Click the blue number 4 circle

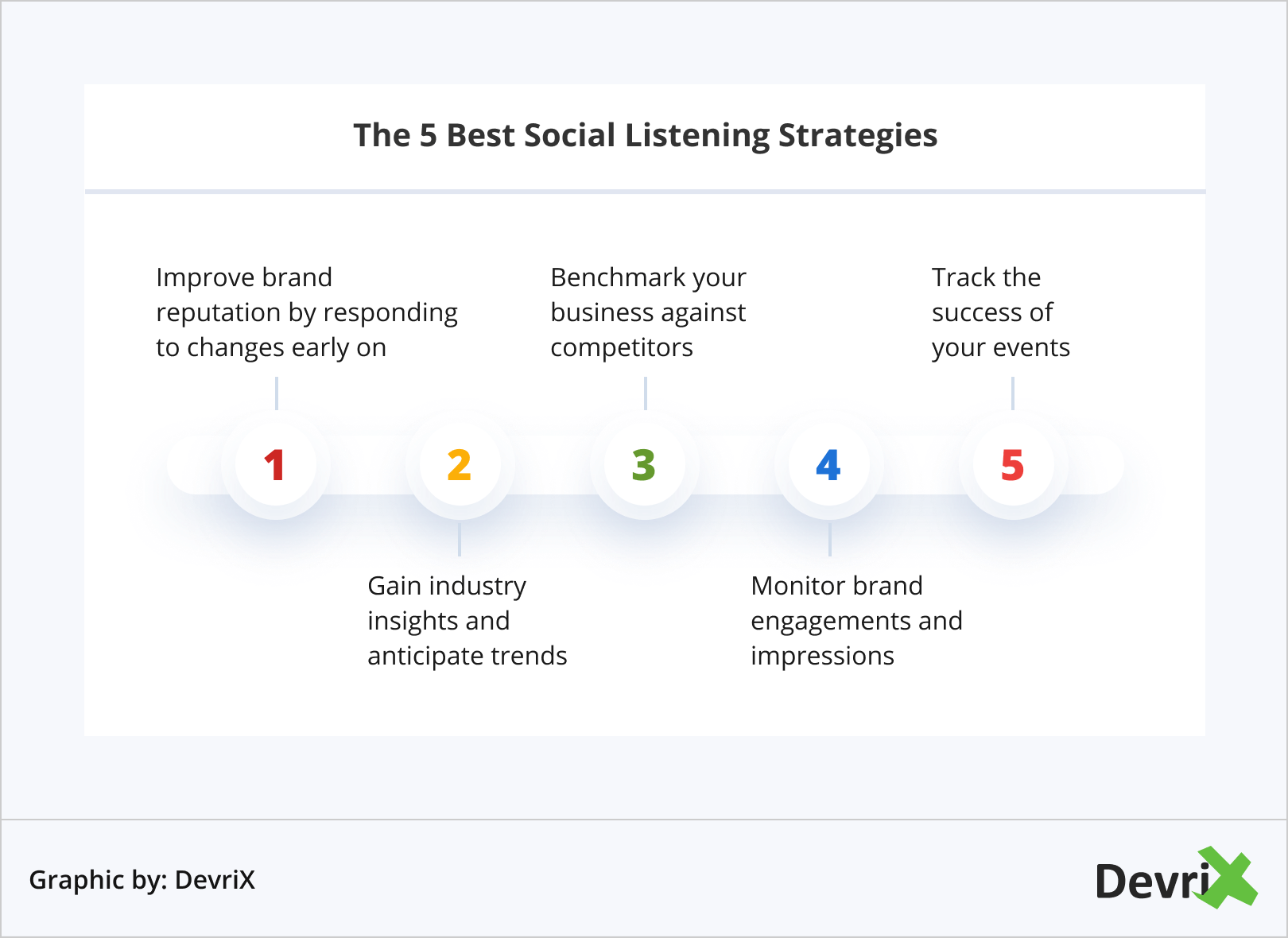point(828,465)
